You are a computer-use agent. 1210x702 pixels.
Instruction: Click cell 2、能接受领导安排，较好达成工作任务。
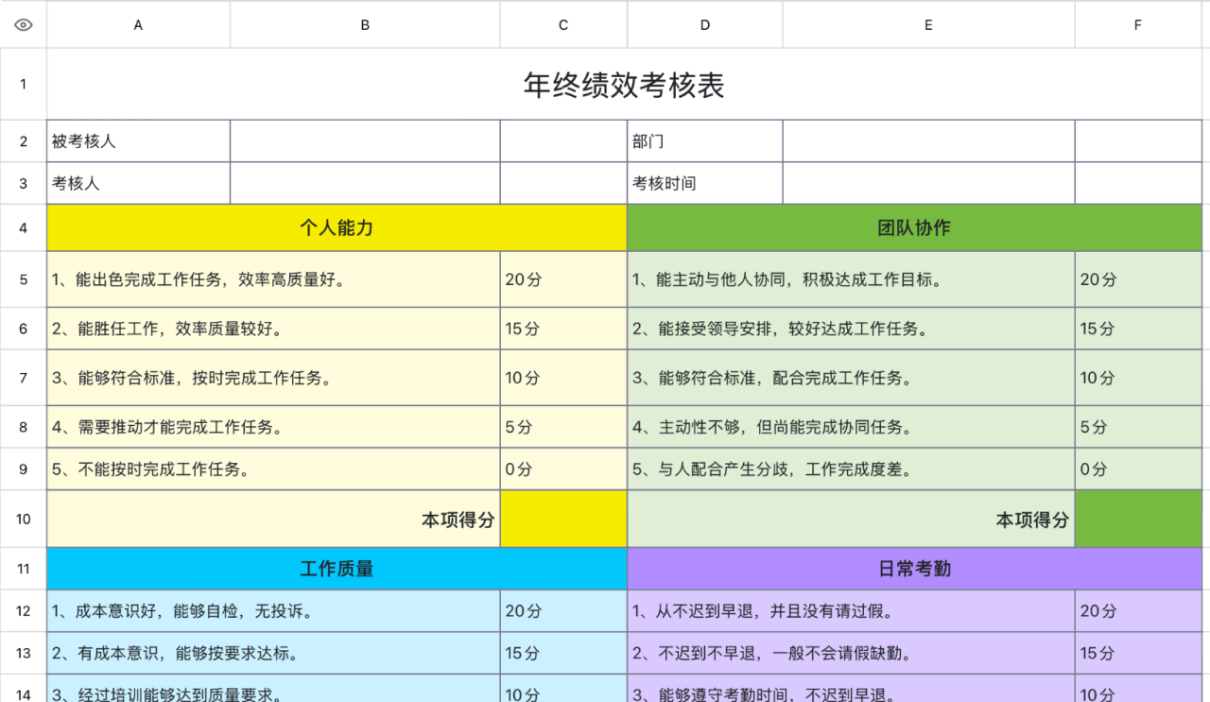click(x=851, y=328)
